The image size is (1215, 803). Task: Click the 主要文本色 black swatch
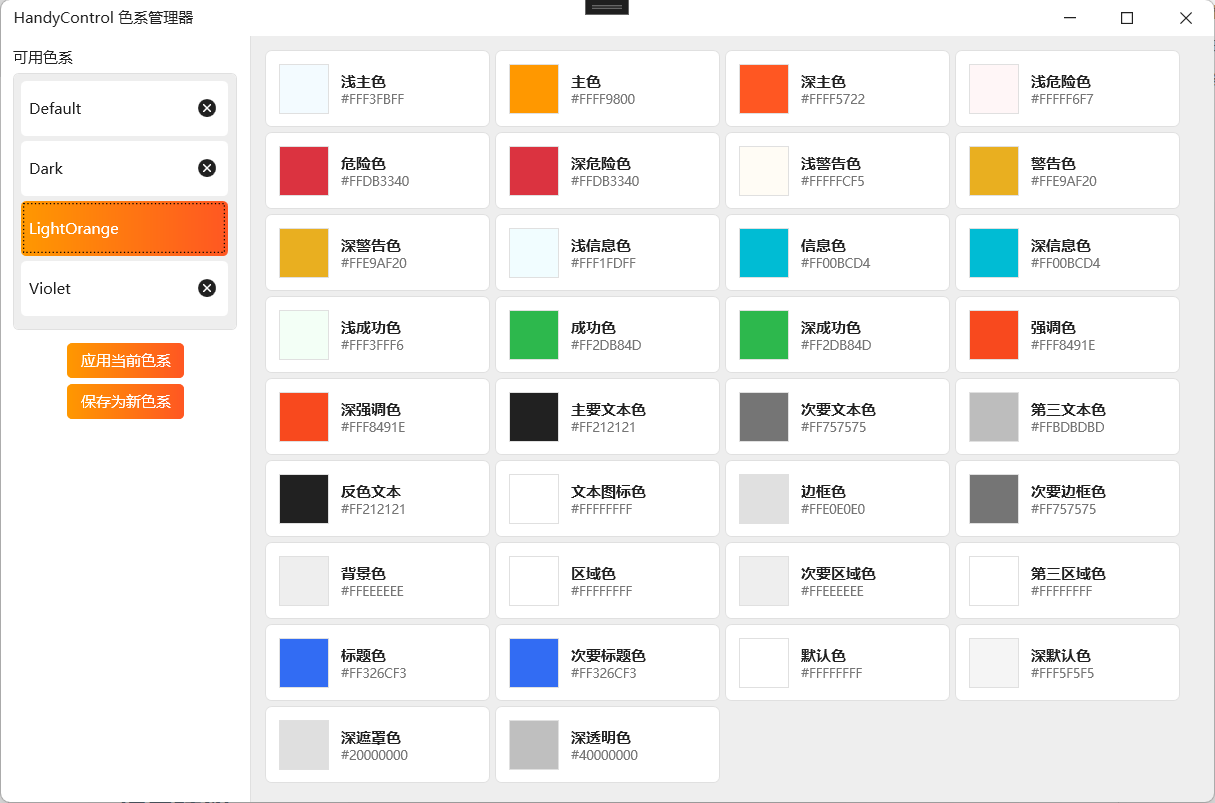click(x=533, y=416)
